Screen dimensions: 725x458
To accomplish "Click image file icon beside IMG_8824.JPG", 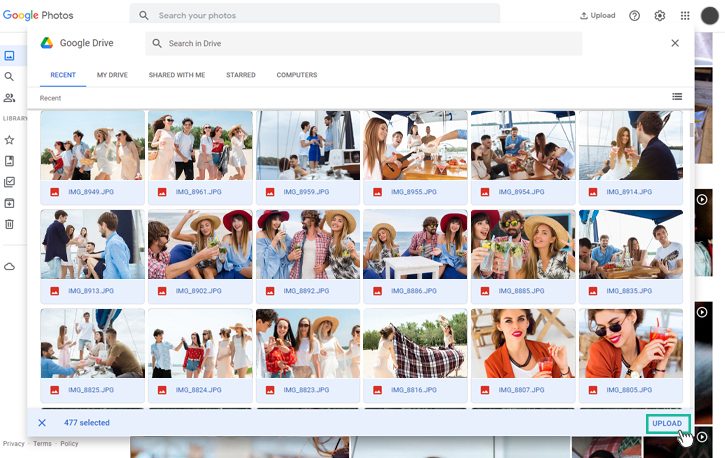I will click(x=162, y=390).
